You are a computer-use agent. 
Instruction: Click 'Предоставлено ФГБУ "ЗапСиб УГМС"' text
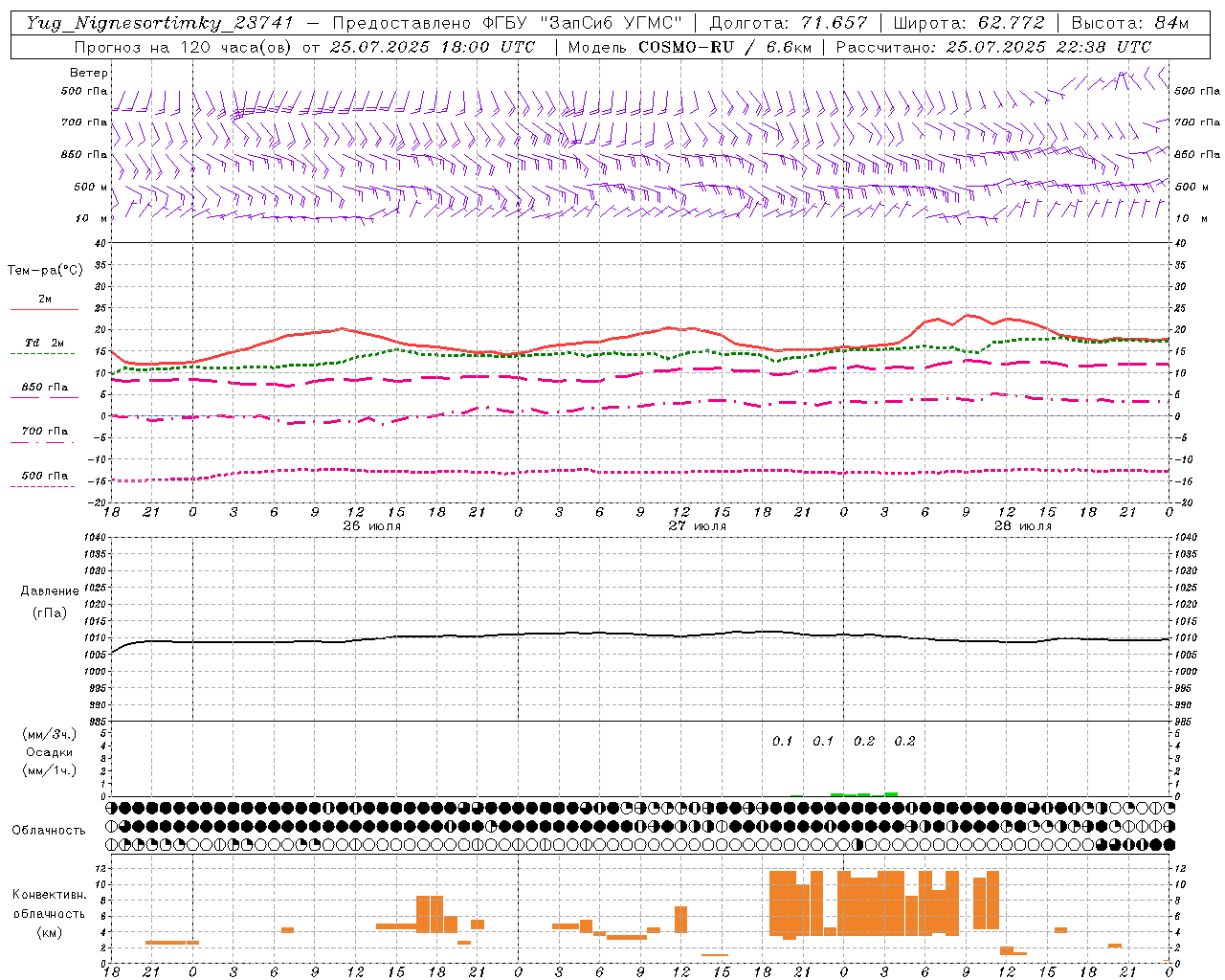[507, 23]
